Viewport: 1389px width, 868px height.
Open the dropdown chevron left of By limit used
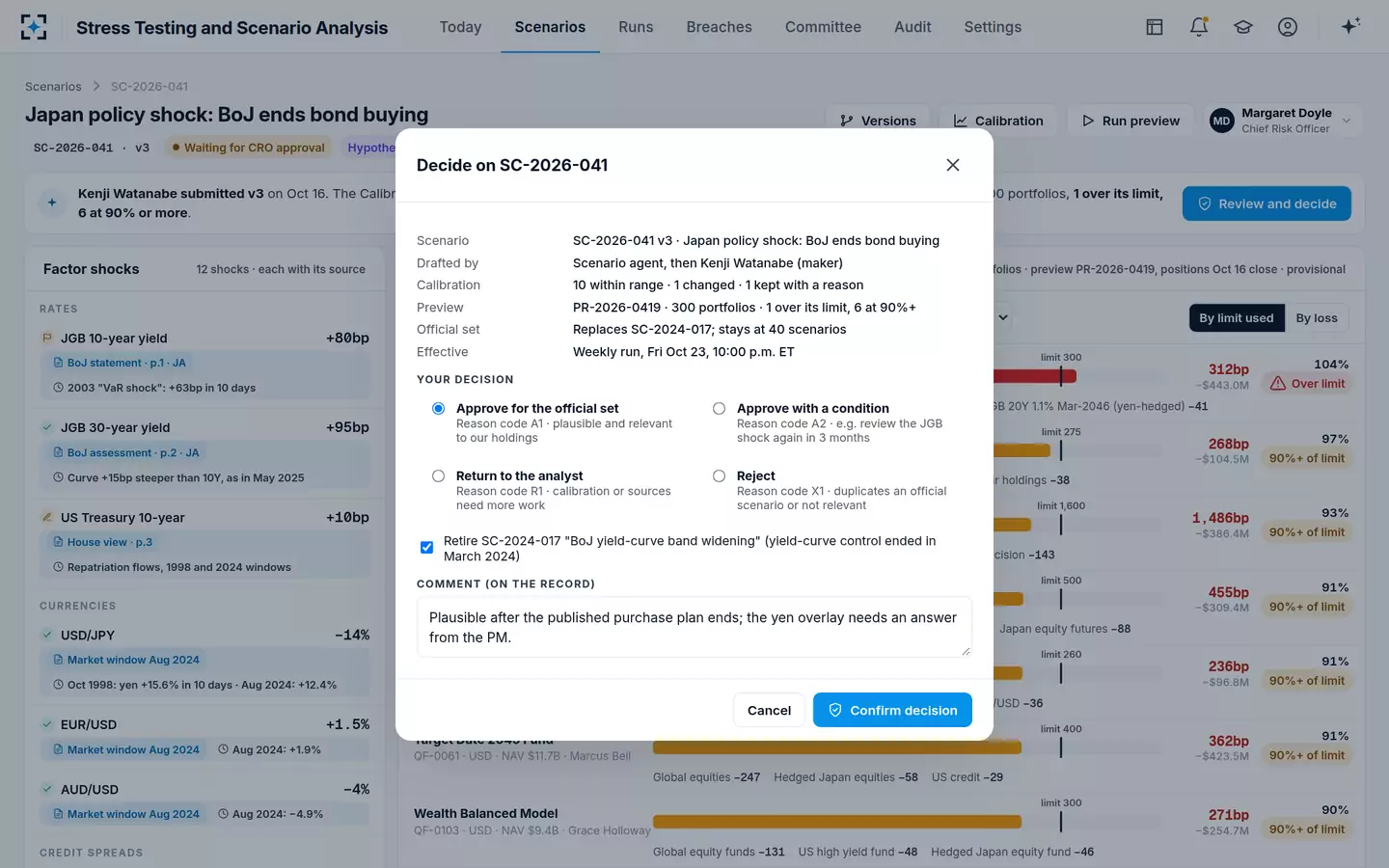1003,317
